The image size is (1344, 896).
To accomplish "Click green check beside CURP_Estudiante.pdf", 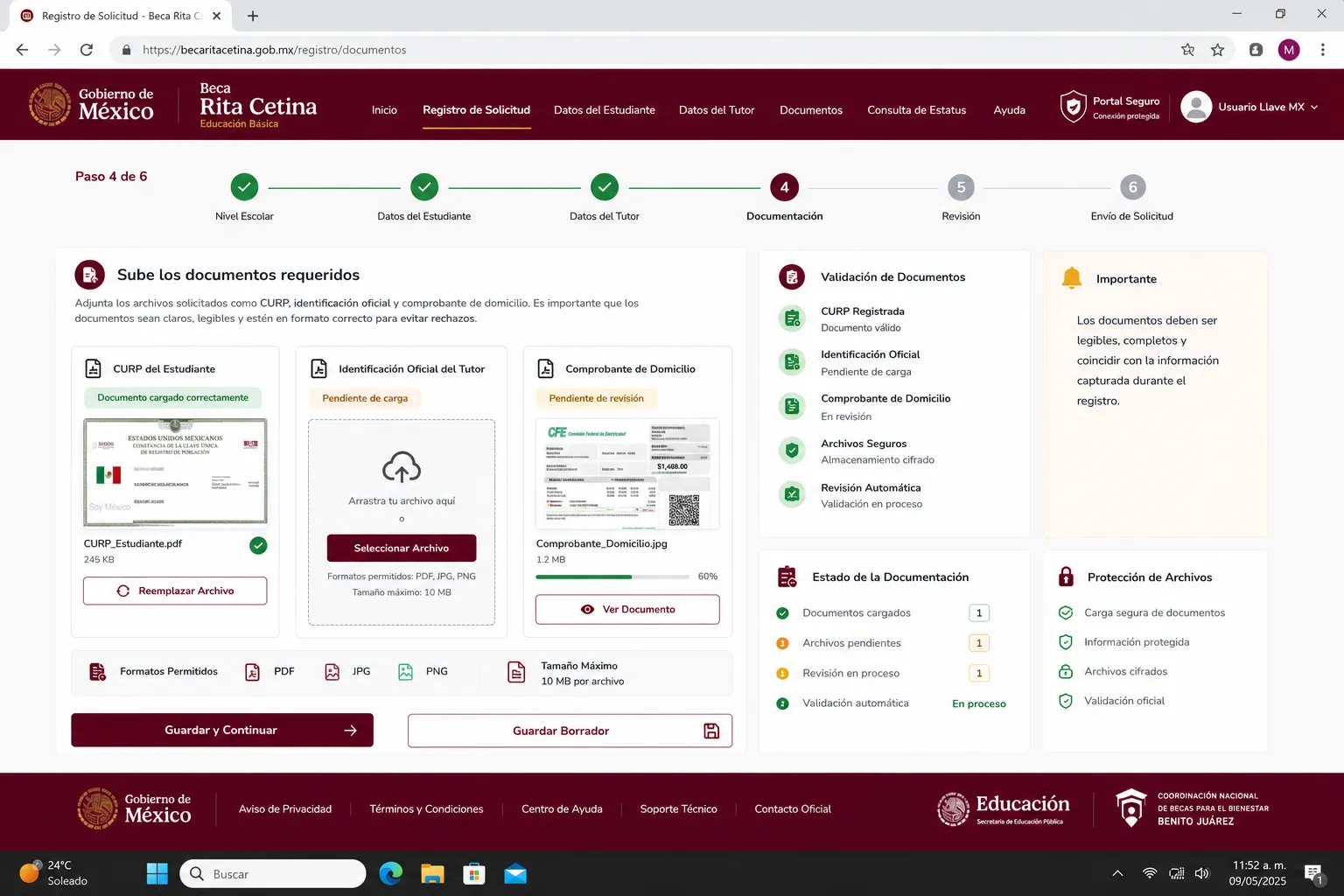I will tap(258, 546).
